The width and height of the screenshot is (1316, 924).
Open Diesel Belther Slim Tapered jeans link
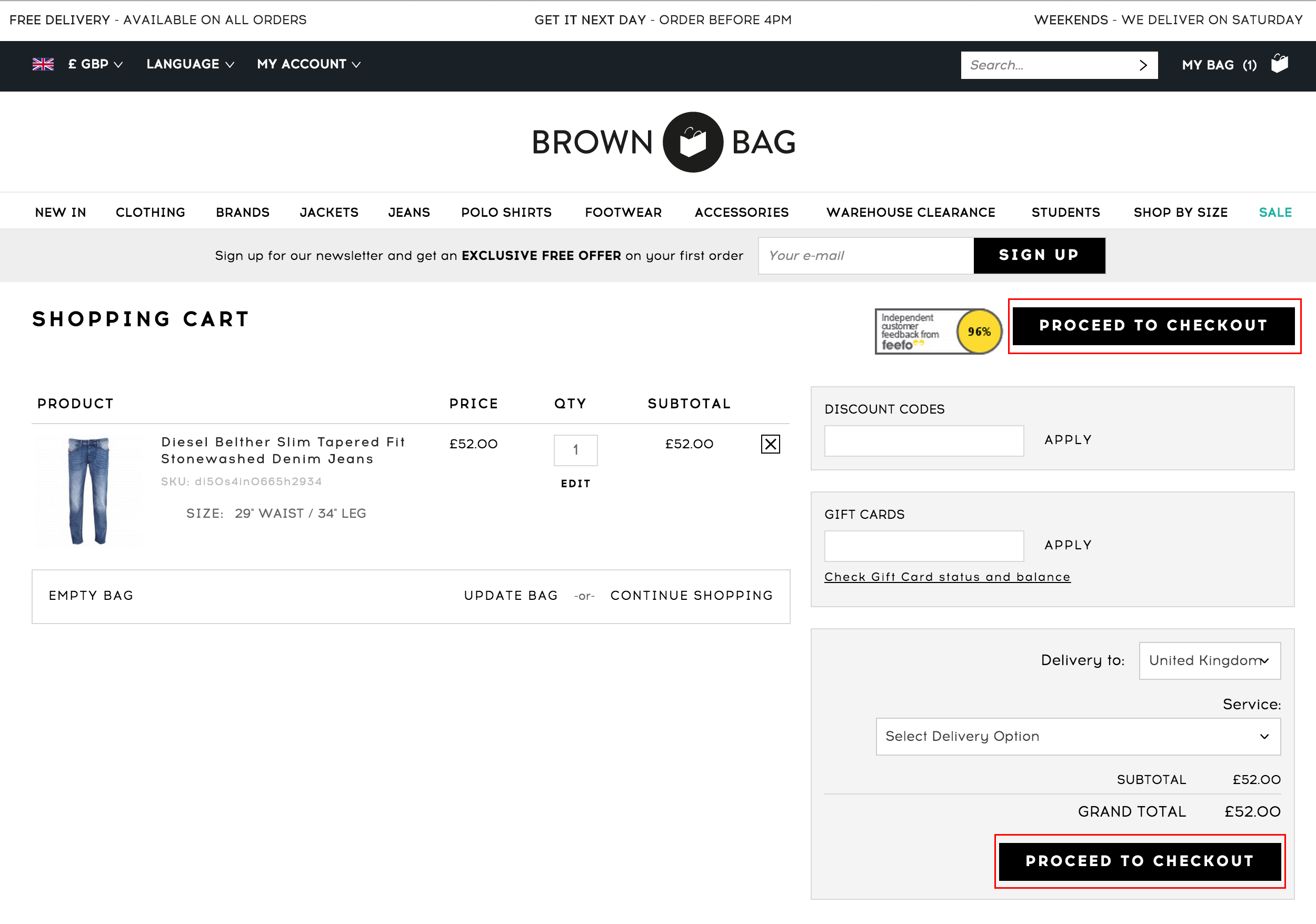284,450
